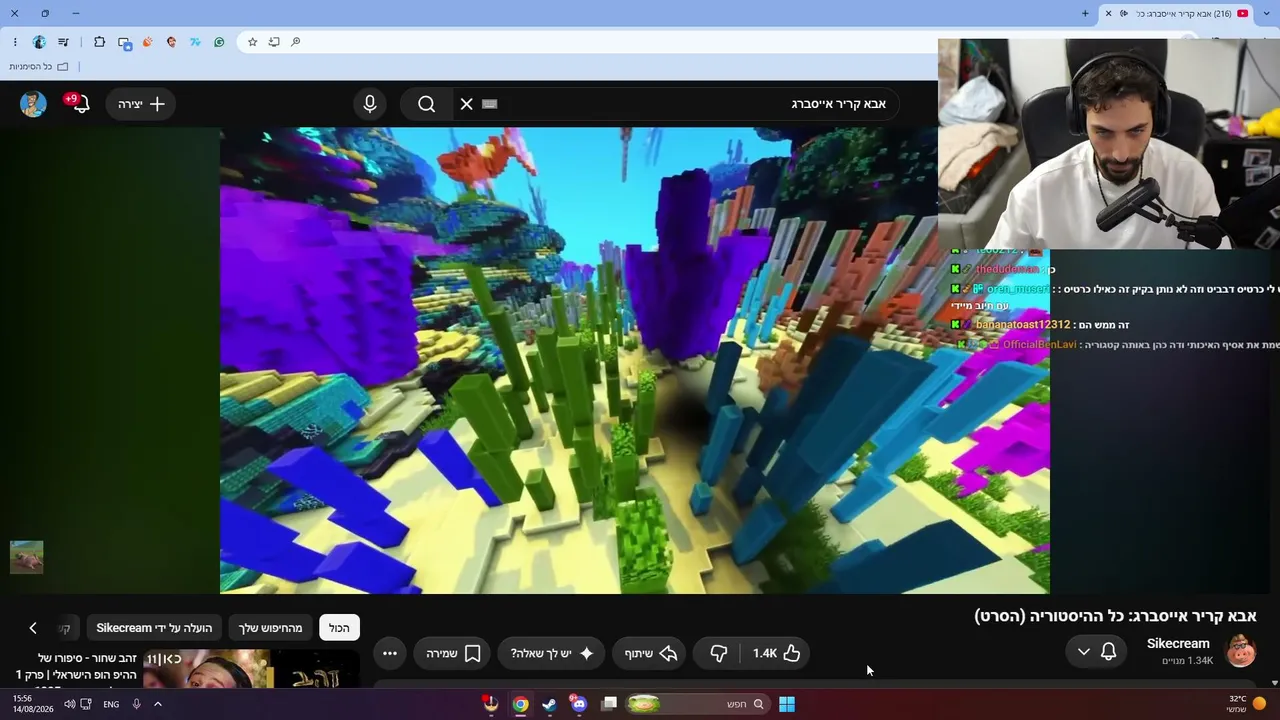Click username OfficialBenLavi in chat overlay
Viewport: 1280px width, 720px height.
click(x=1040, y=345)
